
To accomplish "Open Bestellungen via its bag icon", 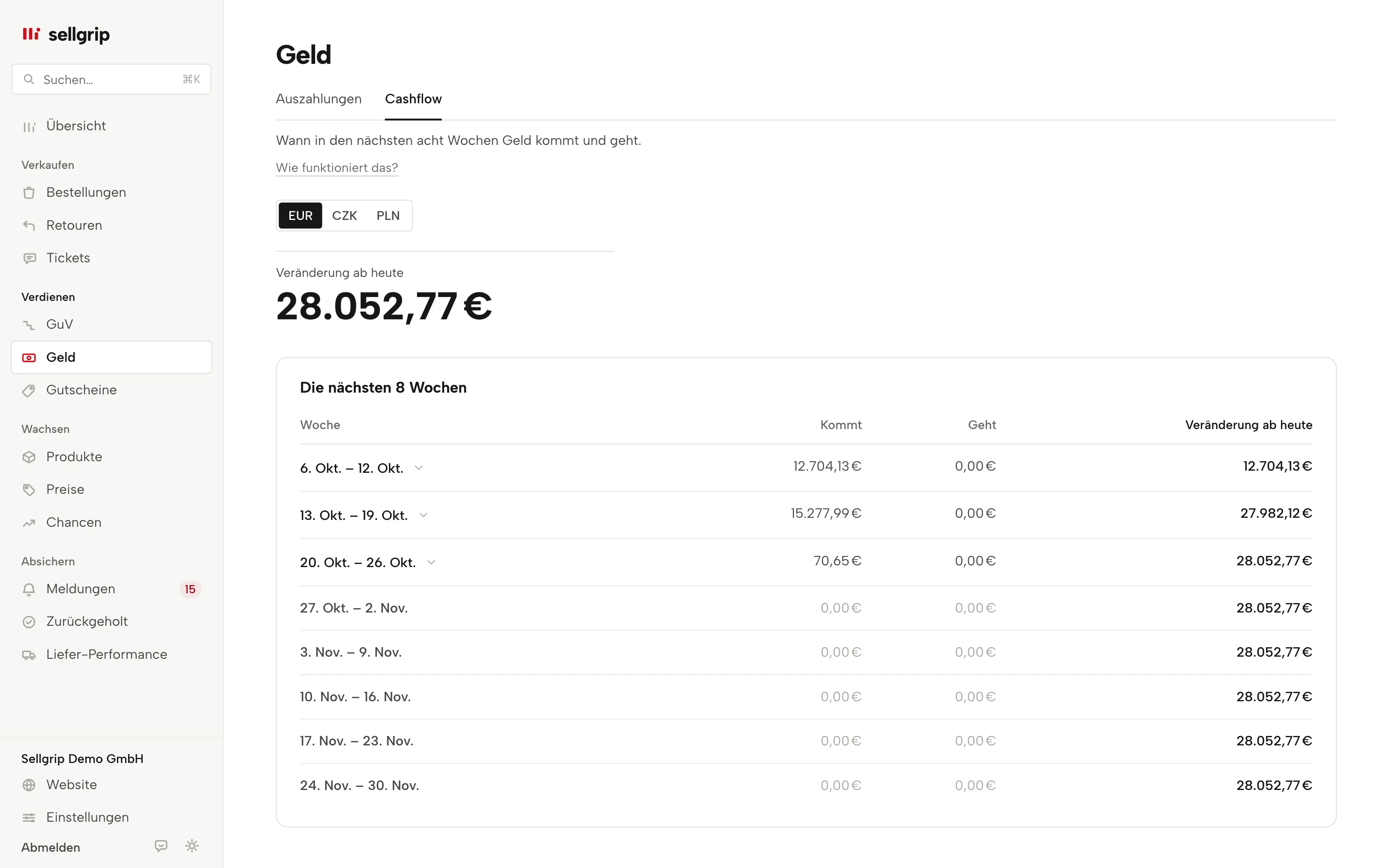I will [29, 193].
